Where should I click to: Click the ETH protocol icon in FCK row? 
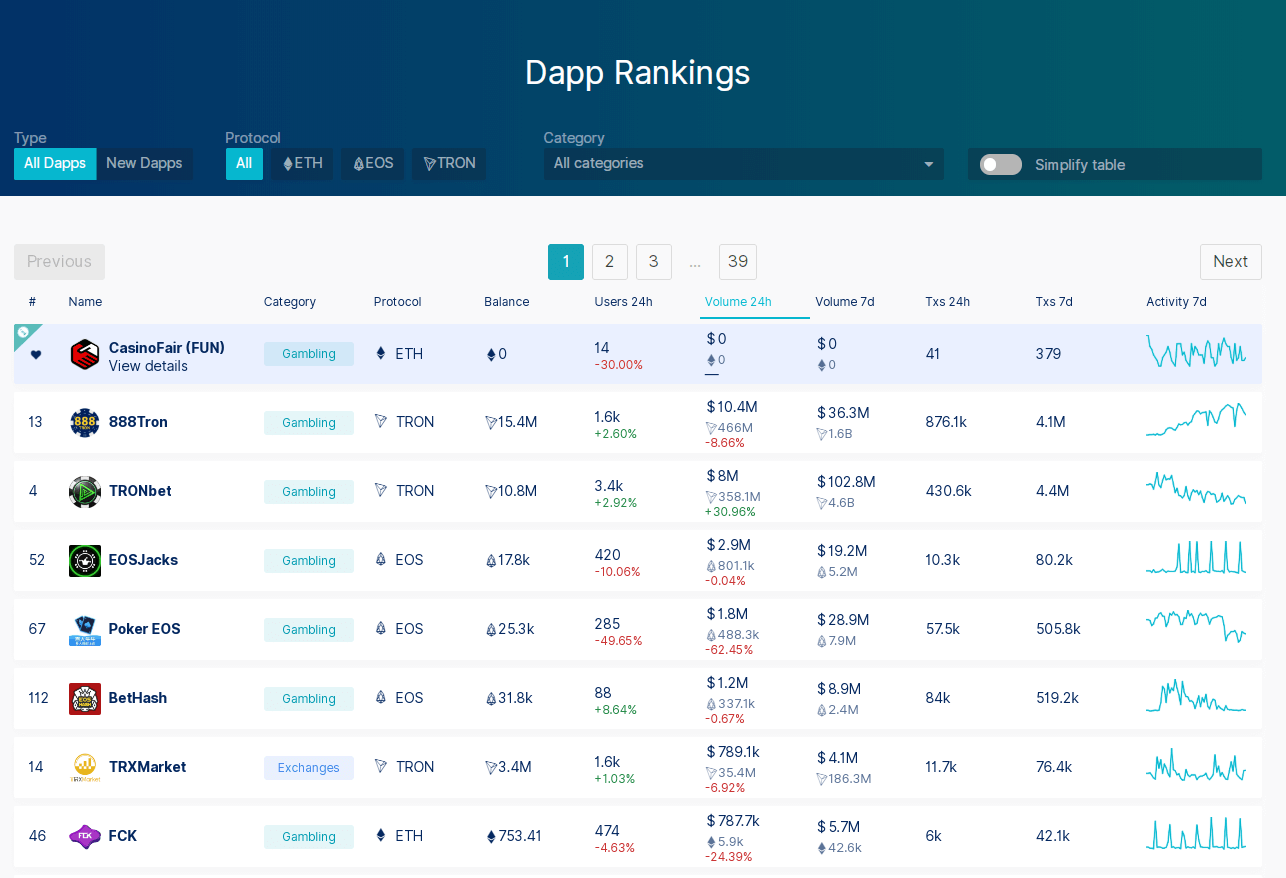pyautogui.click(x=380, y=835)
